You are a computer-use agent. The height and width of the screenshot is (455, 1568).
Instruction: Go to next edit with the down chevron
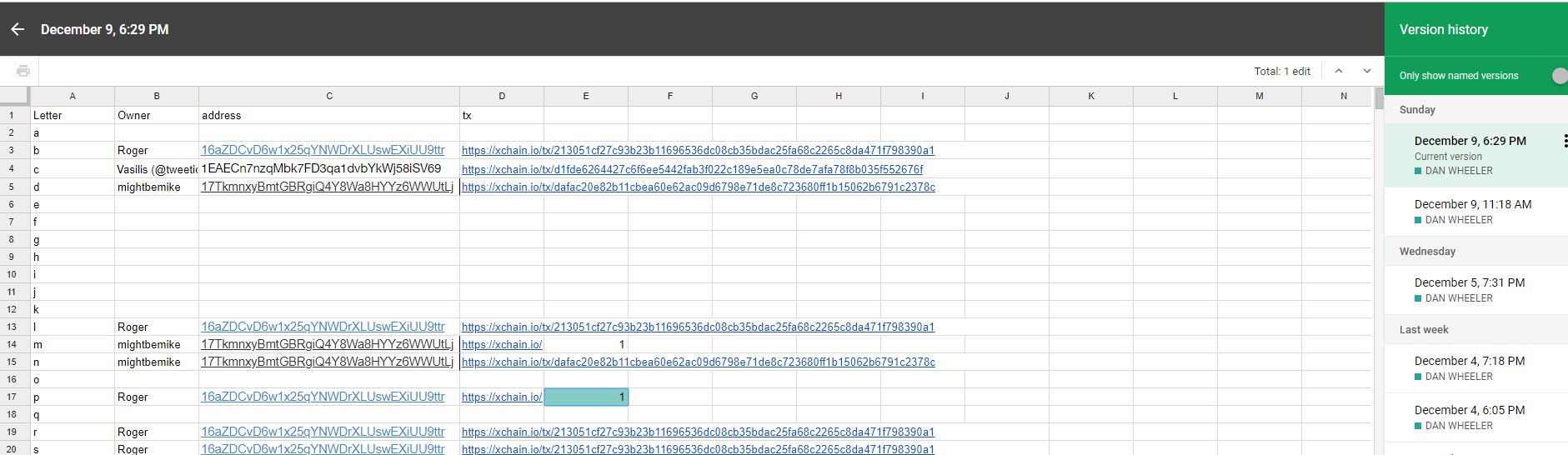pyautogui.click(x=1367, y=71)
